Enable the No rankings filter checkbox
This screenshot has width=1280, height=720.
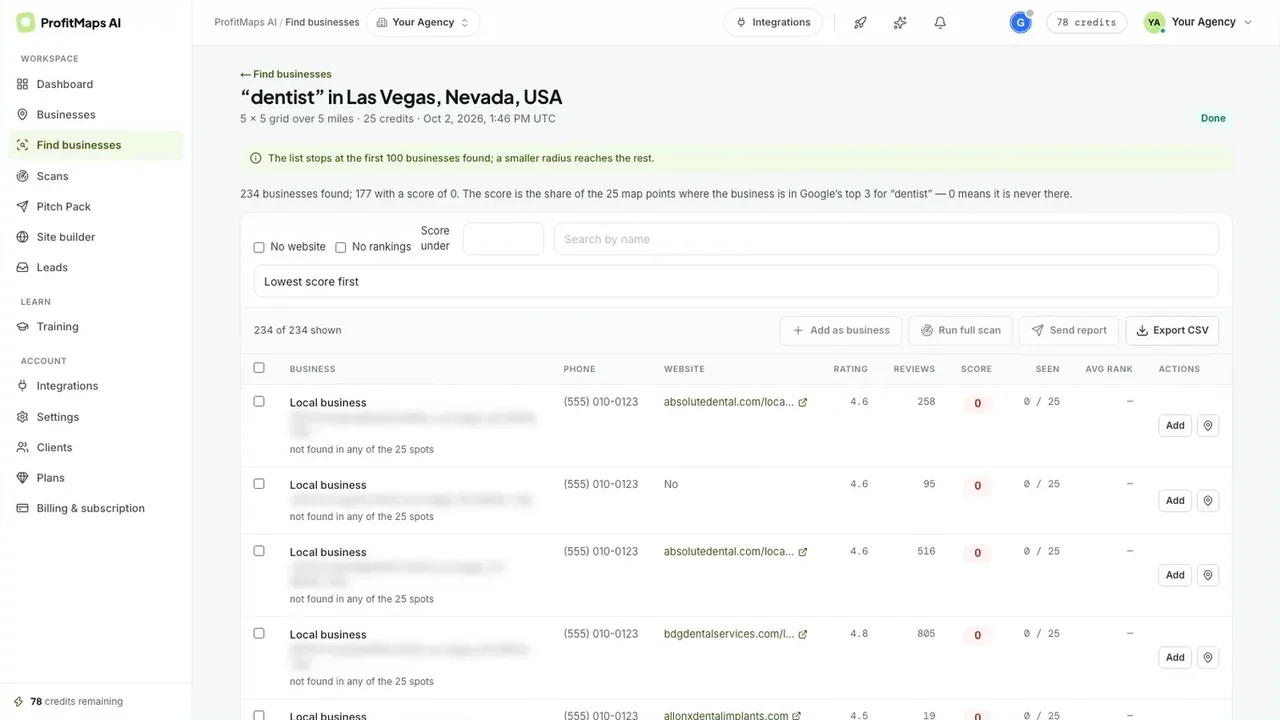point(340,247)
